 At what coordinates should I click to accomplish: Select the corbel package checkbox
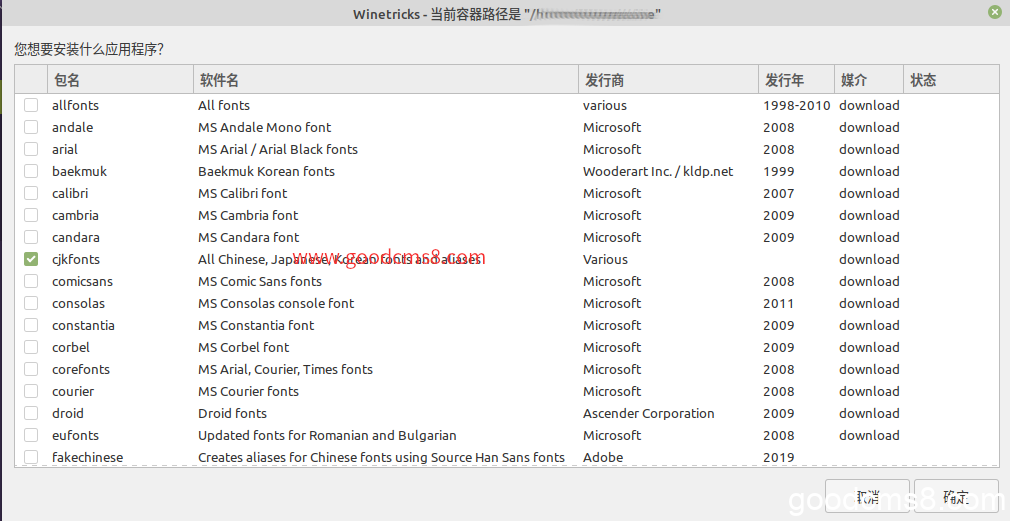(31, 347)
